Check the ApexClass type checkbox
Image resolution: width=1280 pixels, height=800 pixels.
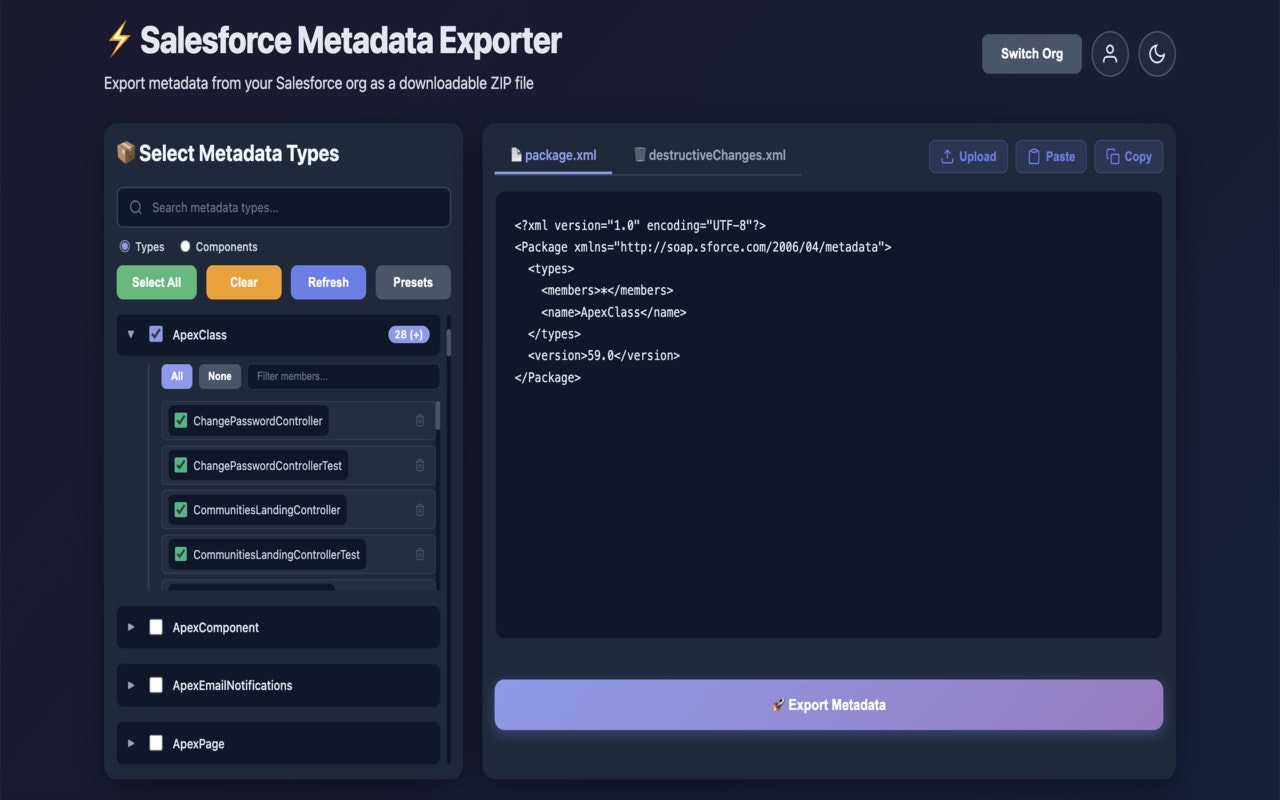point(156,334)
